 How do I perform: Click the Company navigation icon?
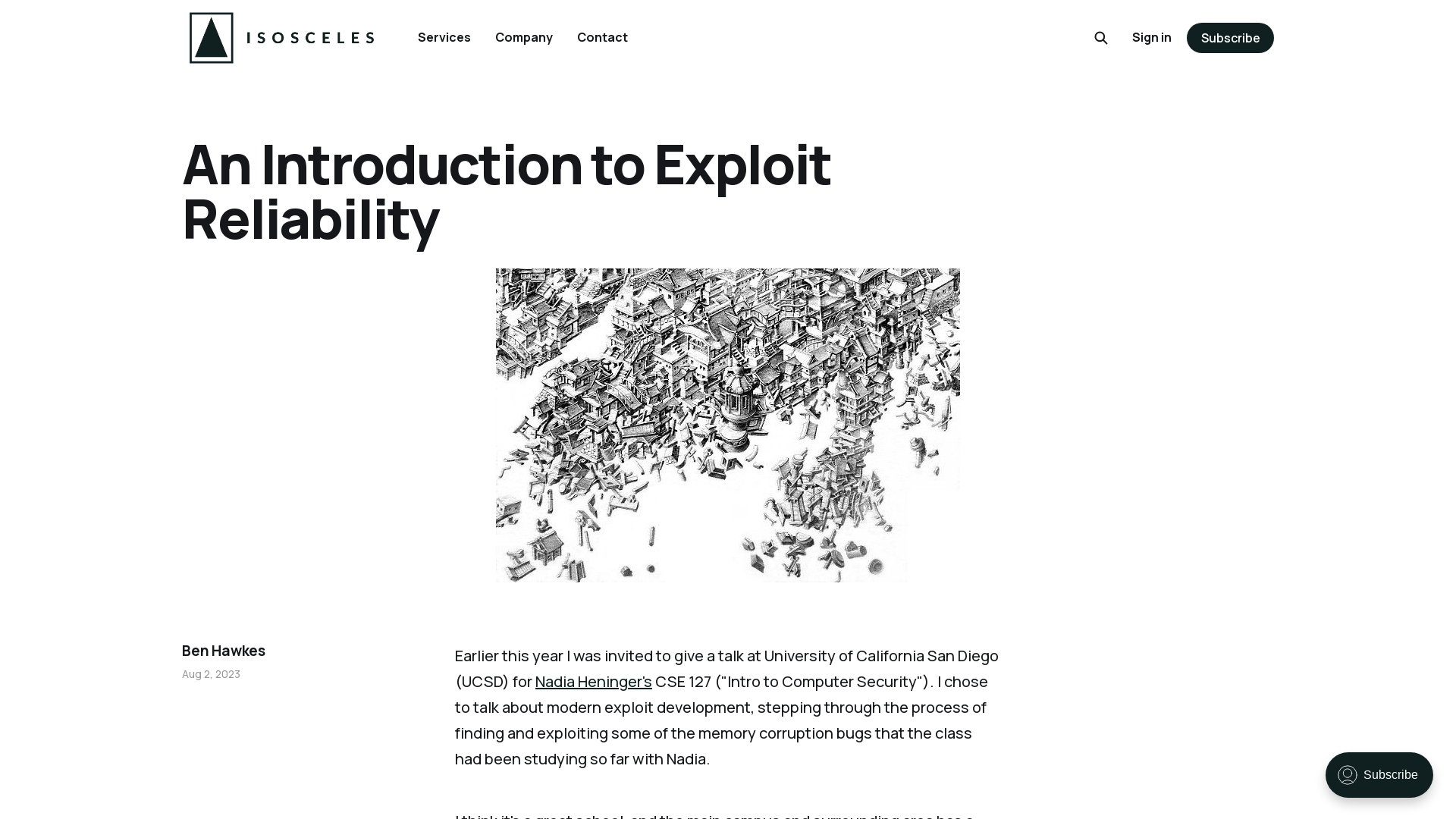click(524, 37)
